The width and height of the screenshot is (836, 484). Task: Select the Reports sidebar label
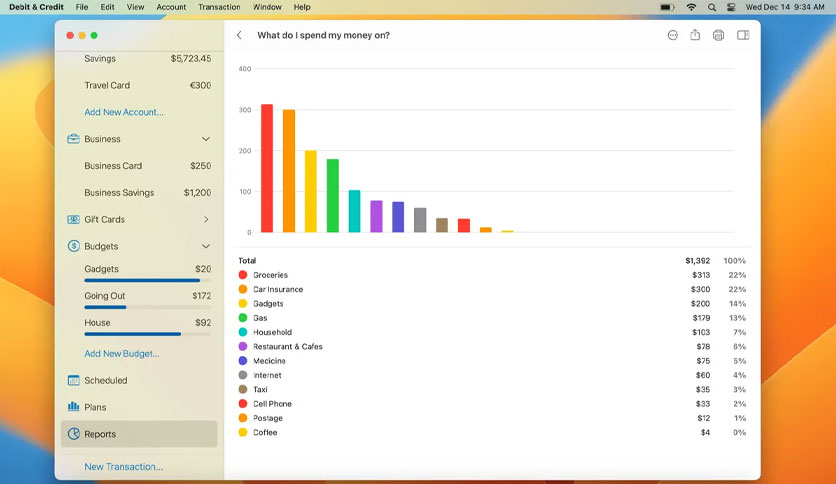(x=100, y=434)
